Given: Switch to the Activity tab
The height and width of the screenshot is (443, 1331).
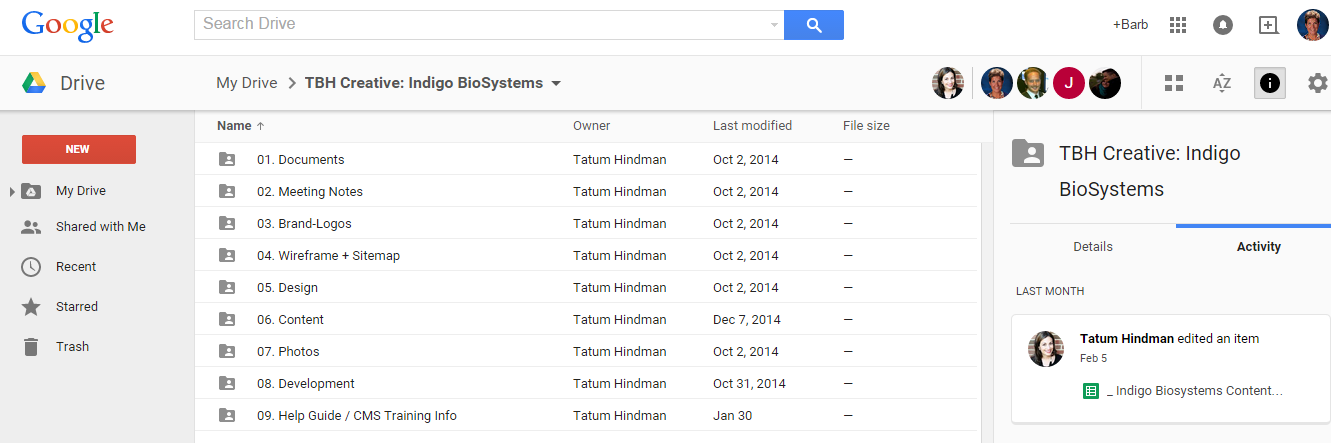Looking at the screenshot, I should point(1258,246).
